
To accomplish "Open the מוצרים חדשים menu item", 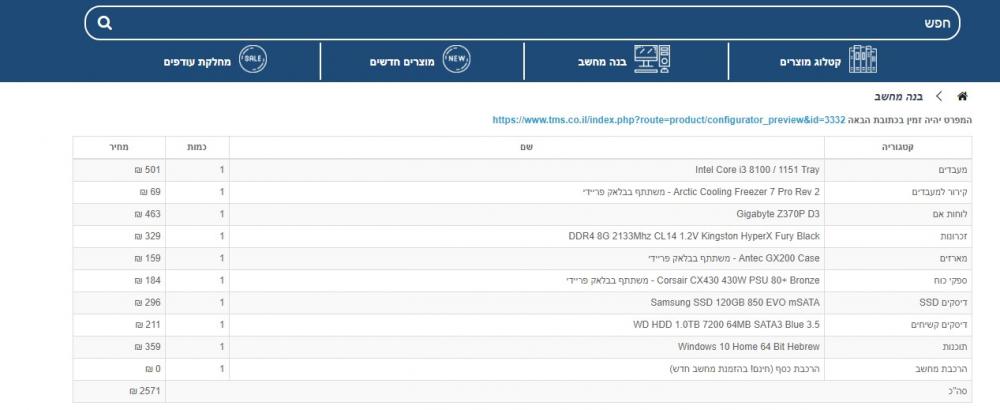I will [402, 62].
